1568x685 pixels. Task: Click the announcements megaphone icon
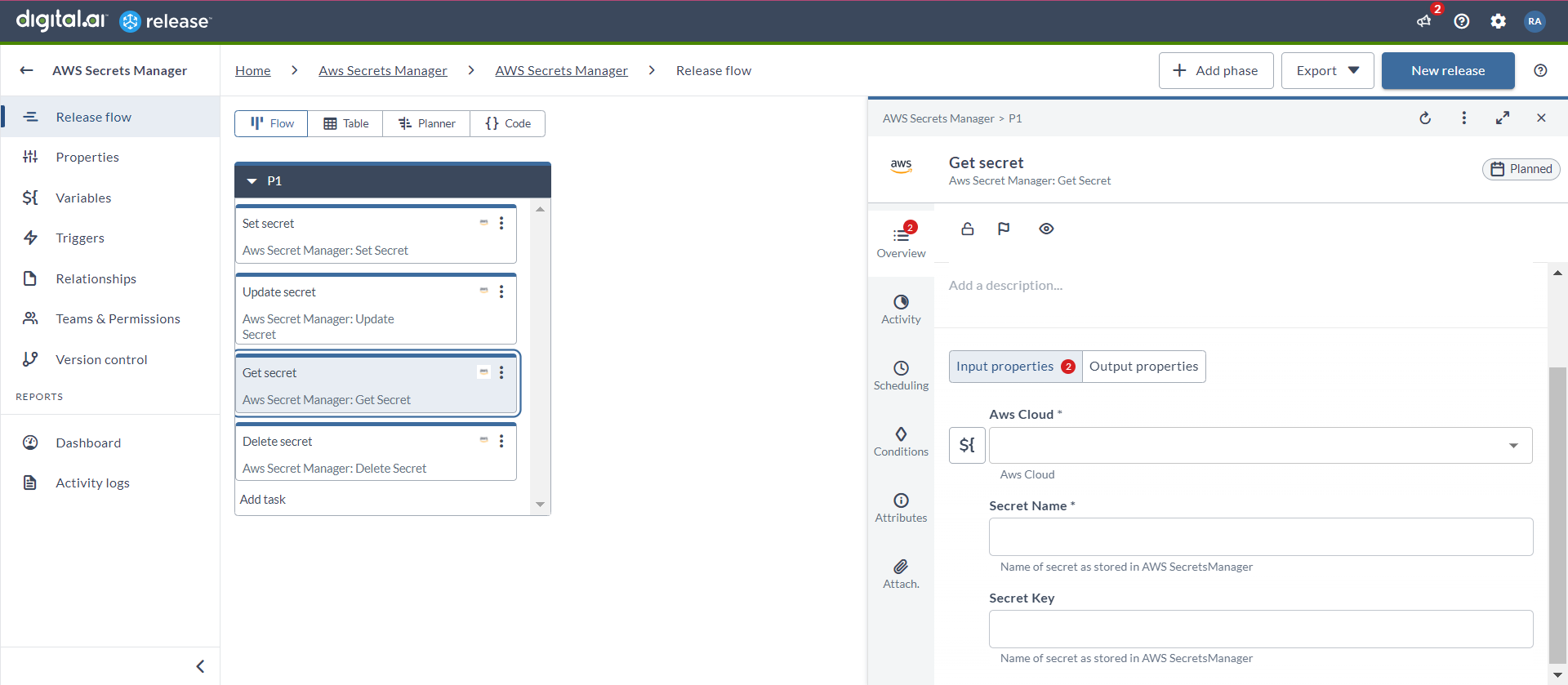[x=1424, y=21]
